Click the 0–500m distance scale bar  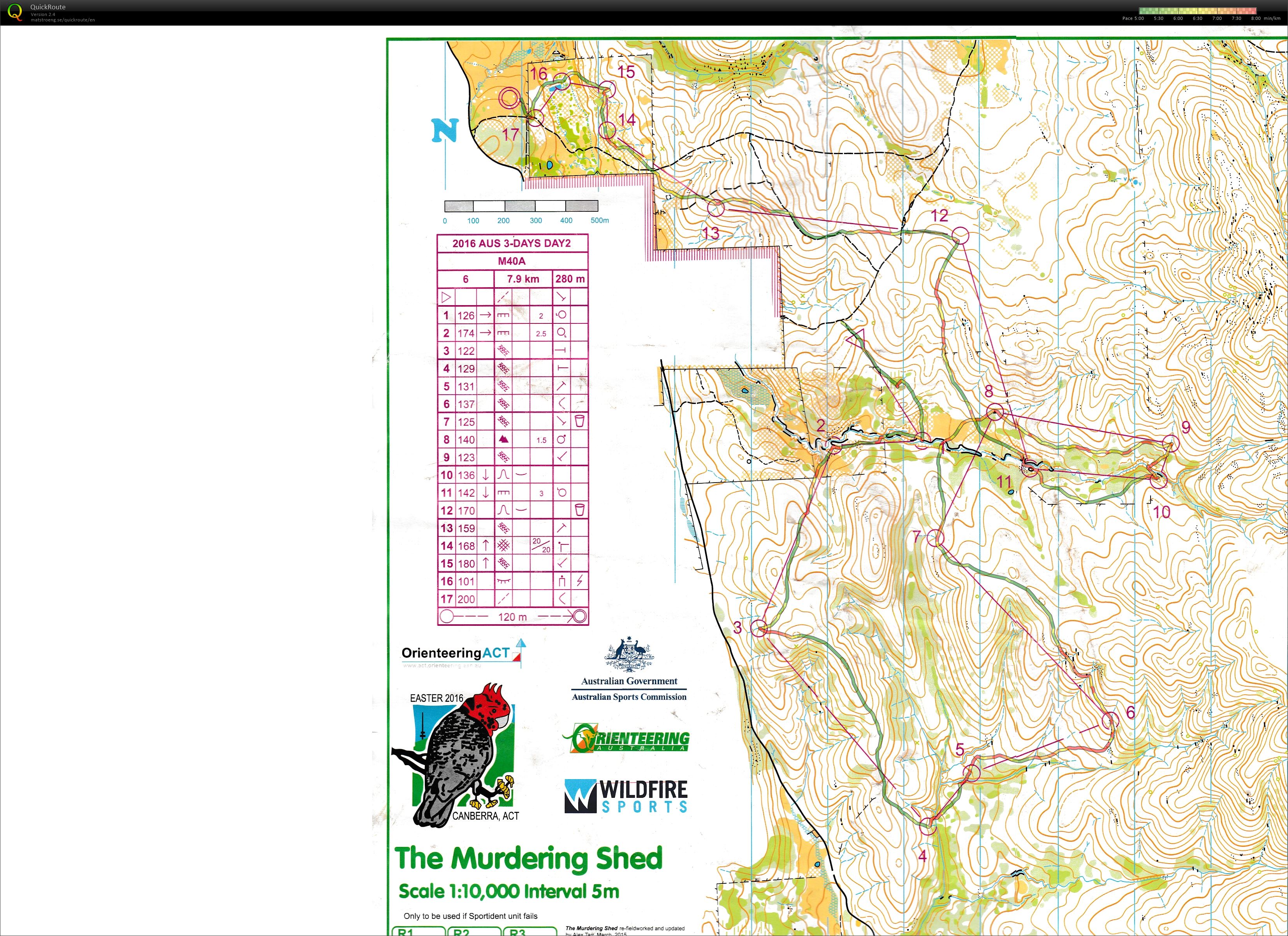pyautogui.click(x=521, y=206)
